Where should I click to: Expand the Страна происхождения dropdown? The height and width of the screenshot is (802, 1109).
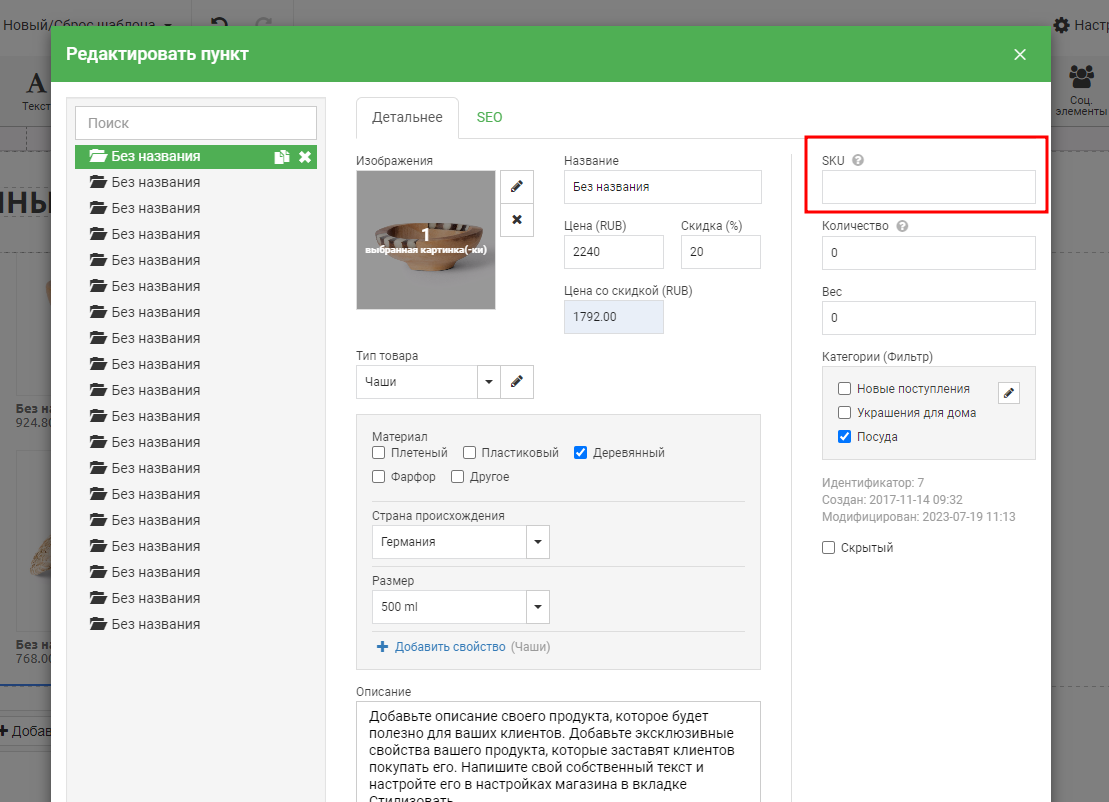tap(538, 542)
